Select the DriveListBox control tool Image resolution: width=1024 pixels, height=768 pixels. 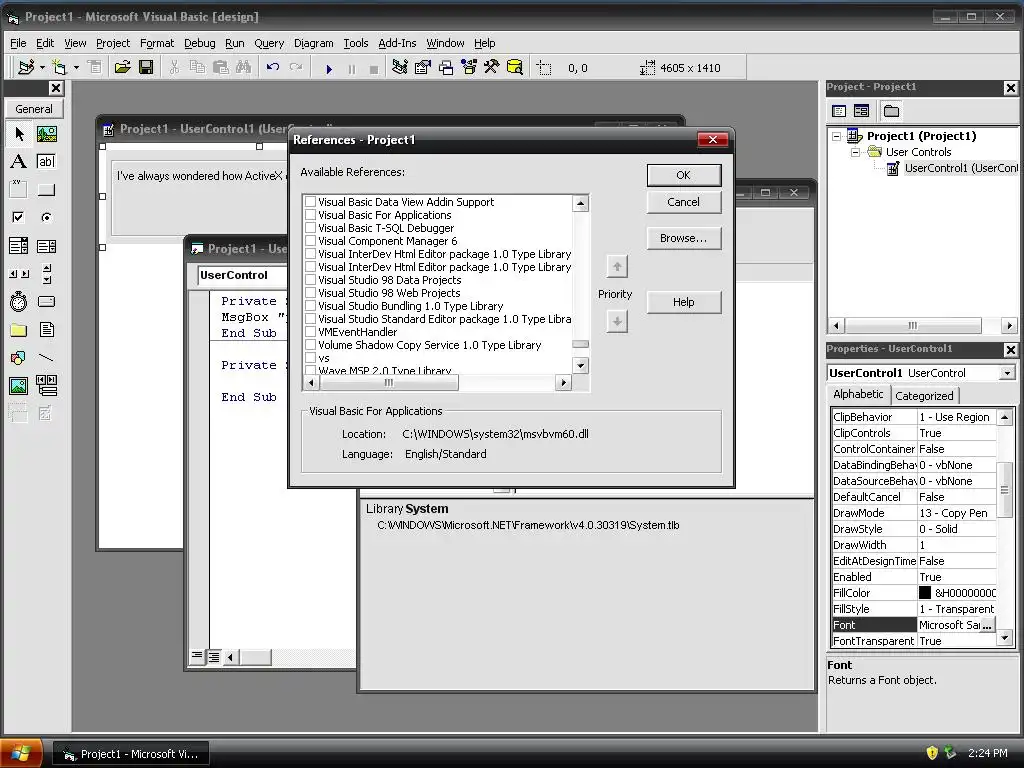coord(46,302)
